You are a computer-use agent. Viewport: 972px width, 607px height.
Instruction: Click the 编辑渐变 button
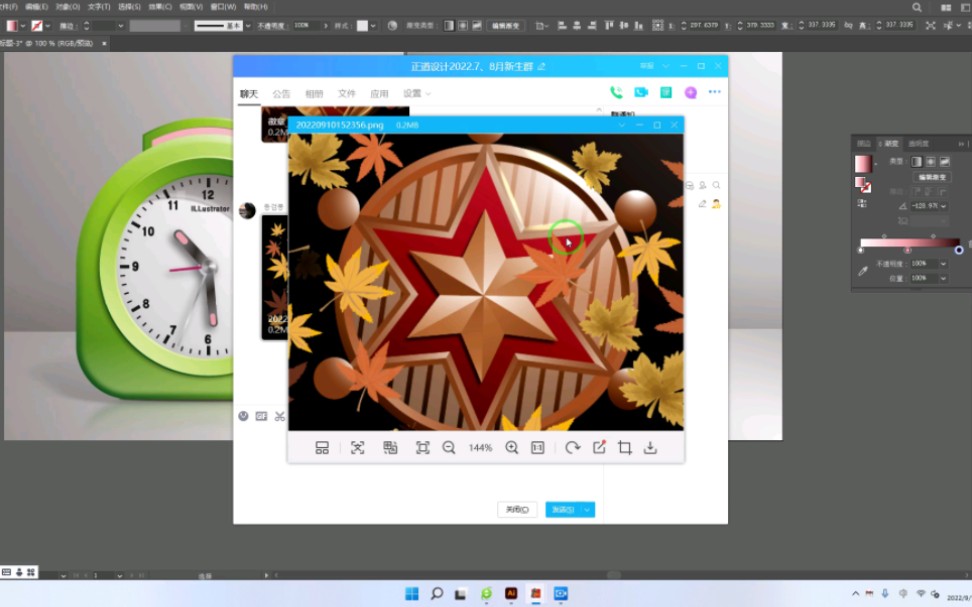pos(931,177)
